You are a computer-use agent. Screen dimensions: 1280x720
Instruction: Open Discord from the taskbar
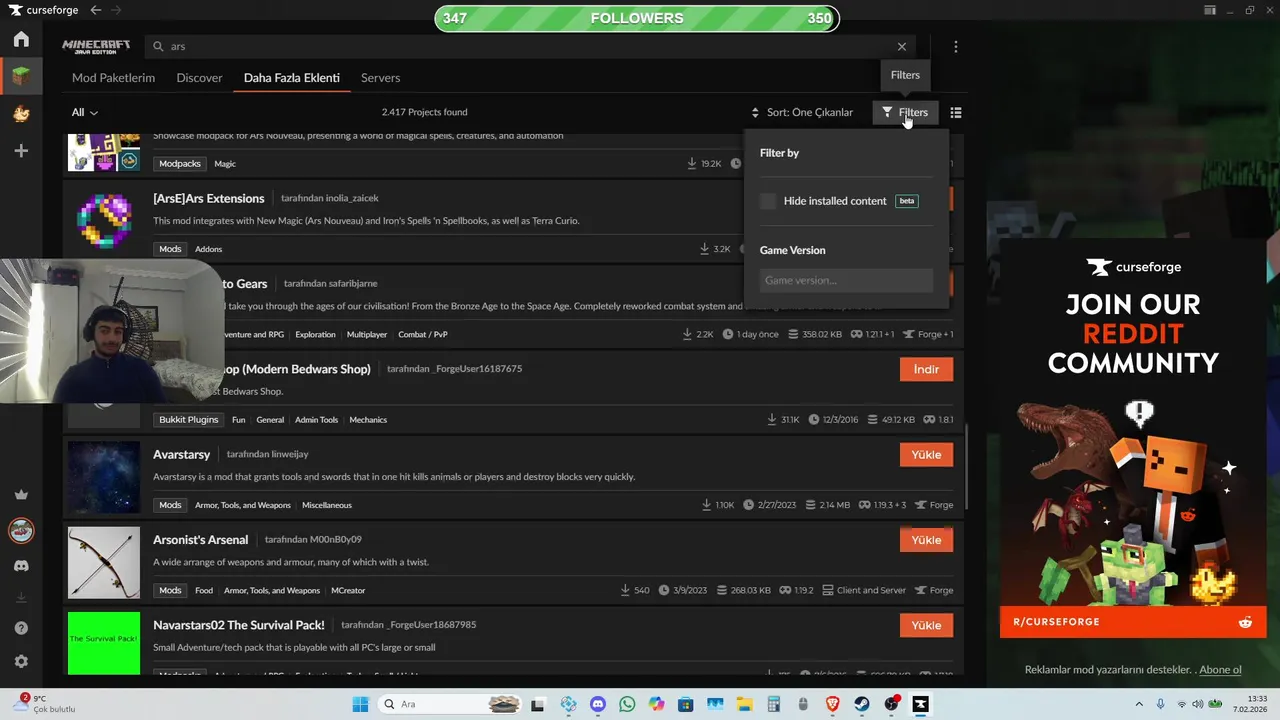tap(598, 704)
